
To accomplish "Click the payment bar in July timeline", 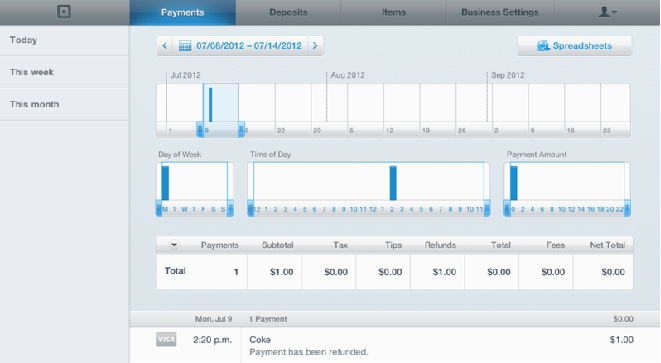I will (x=210, y=105).
